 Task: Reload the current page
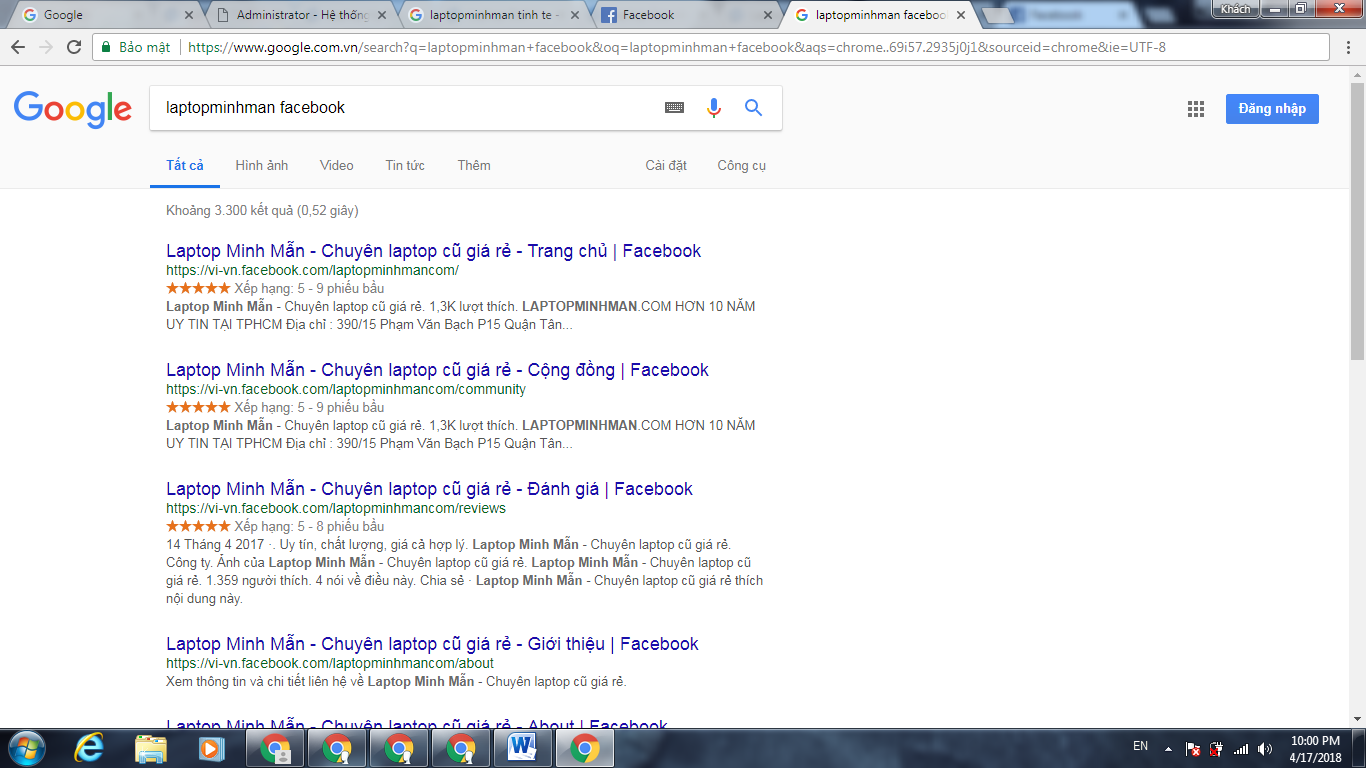point(74,47)
